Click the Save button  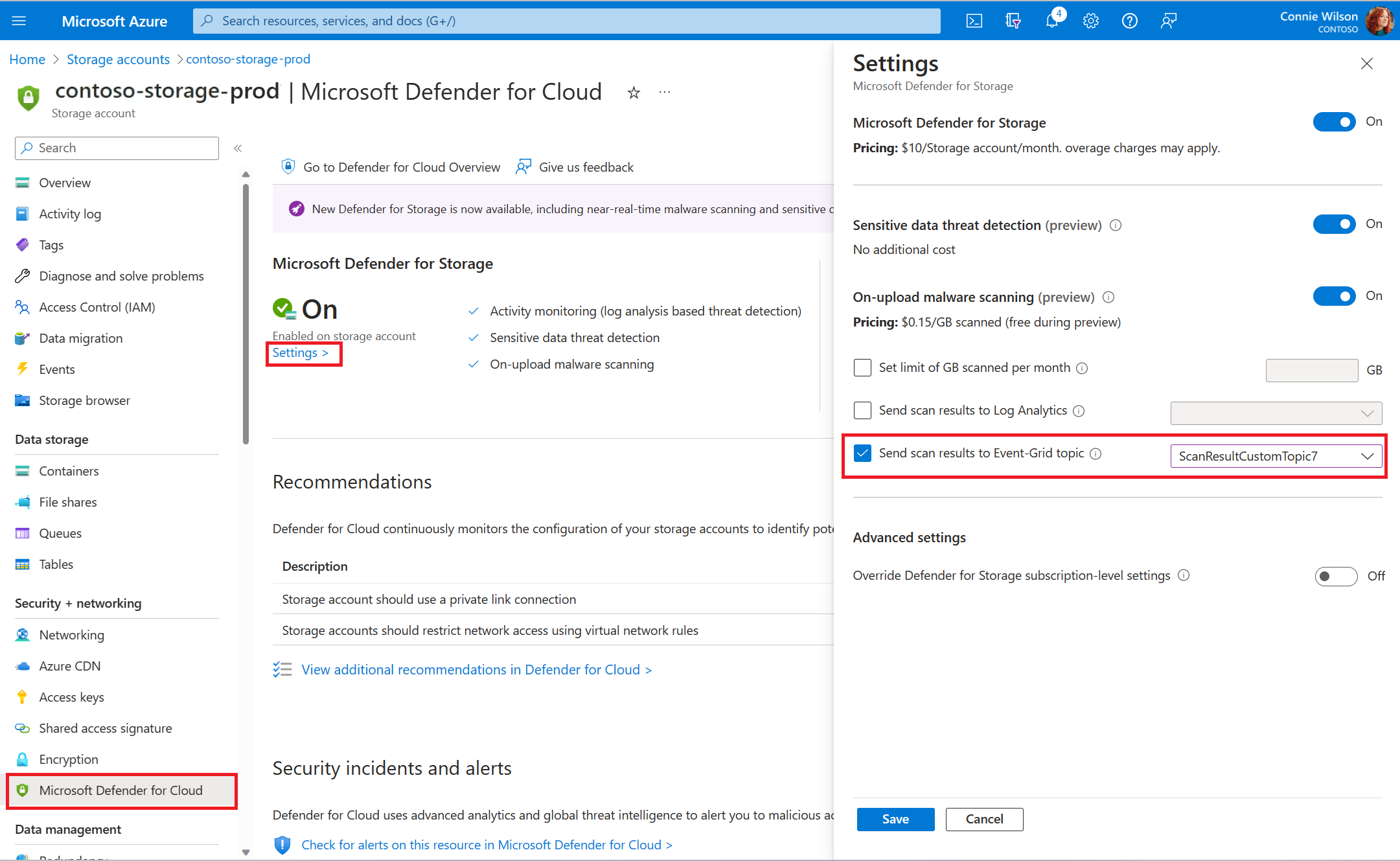tap(895, 819)
